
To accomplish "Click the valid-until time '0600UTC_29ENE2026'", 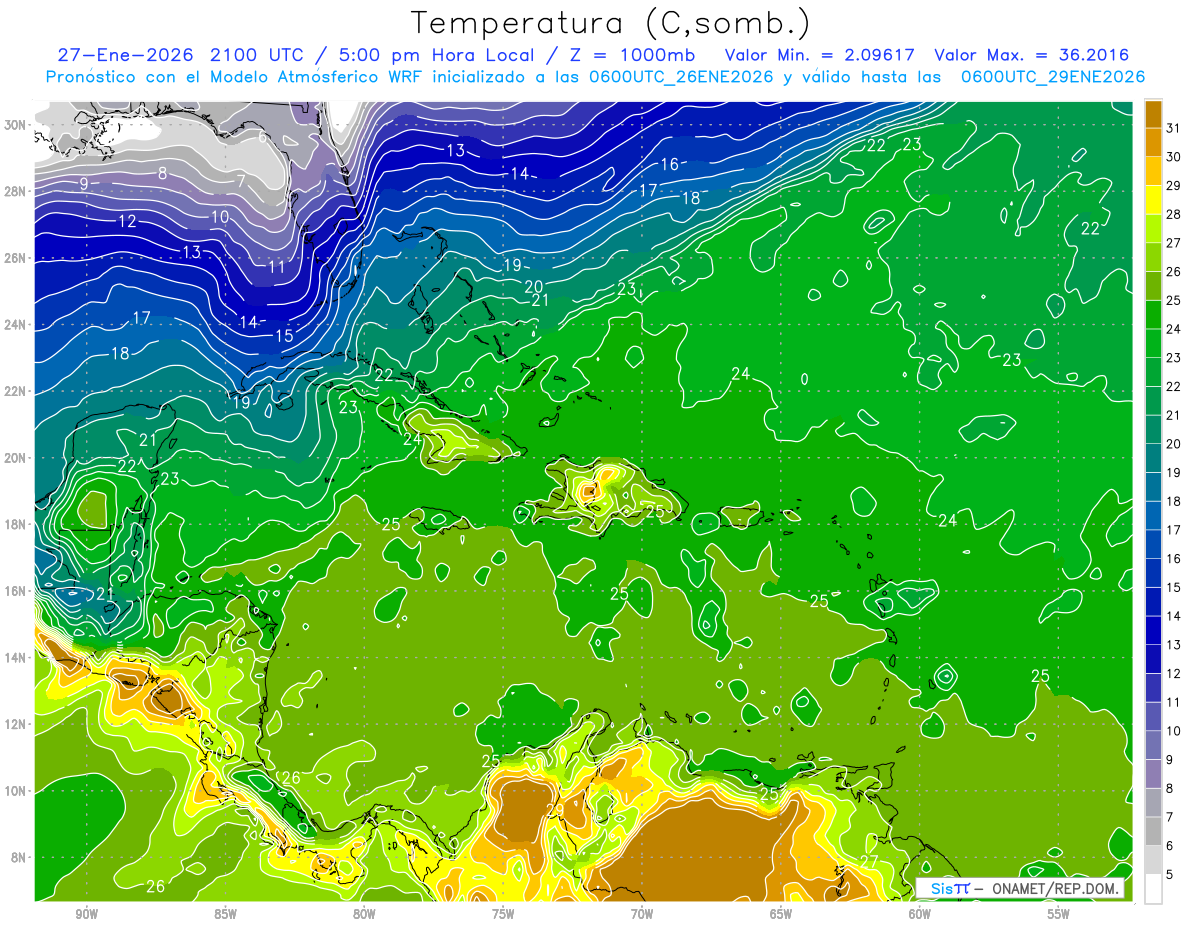I will click(x=1053, y=77).
